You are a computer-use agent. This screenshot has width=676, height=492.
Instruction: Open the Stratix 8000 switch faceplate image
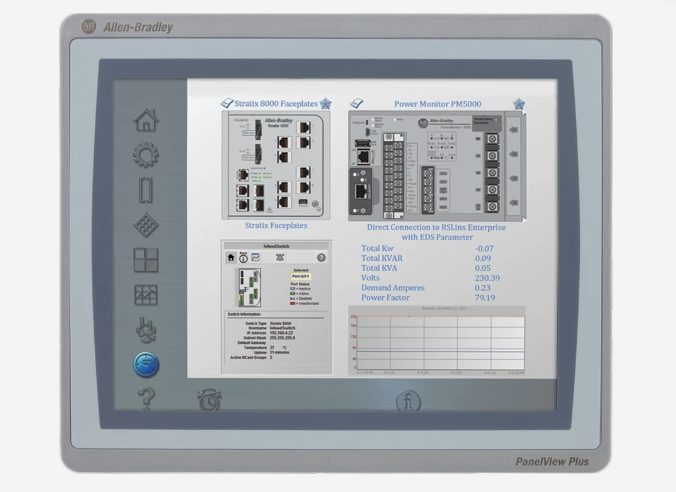(x=276, y=165)
